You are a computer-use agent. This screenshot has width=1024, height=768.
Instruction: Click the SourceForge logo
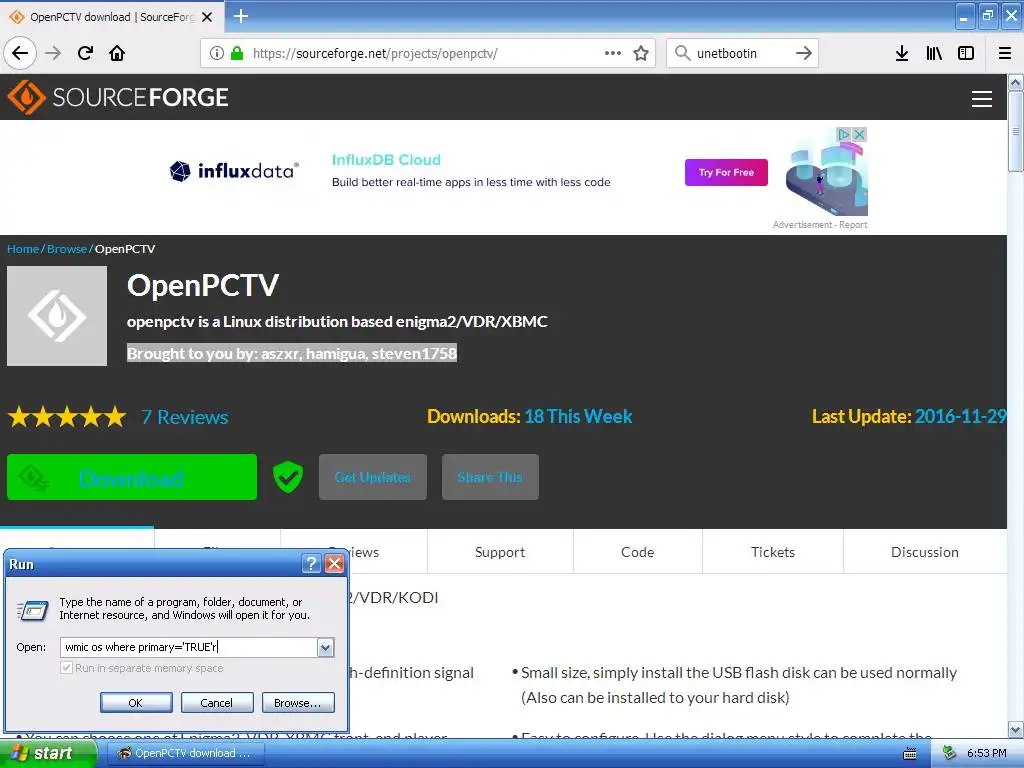(118, 97)
